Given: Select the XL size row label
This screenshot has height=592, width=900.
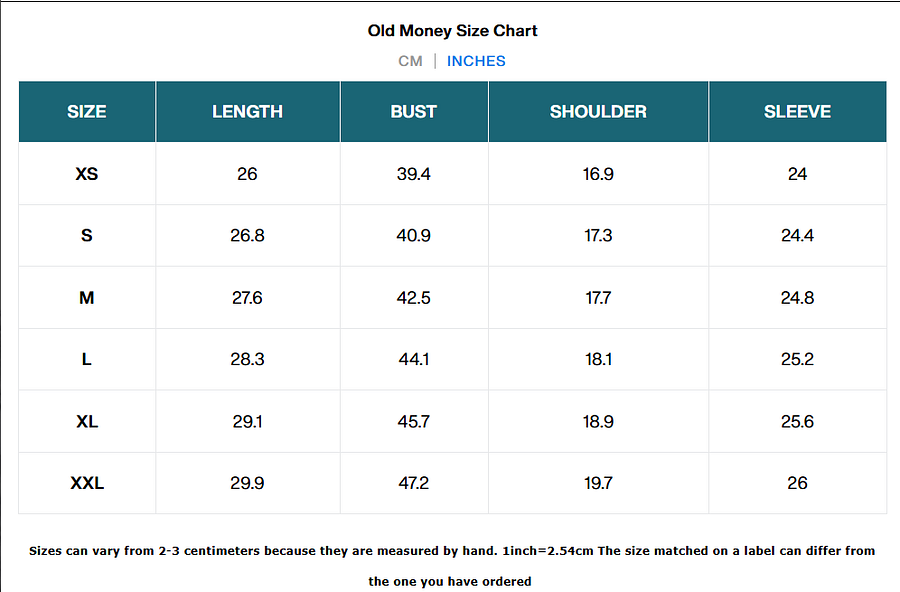Looking at the screenshot, I should tap(87, 422).
